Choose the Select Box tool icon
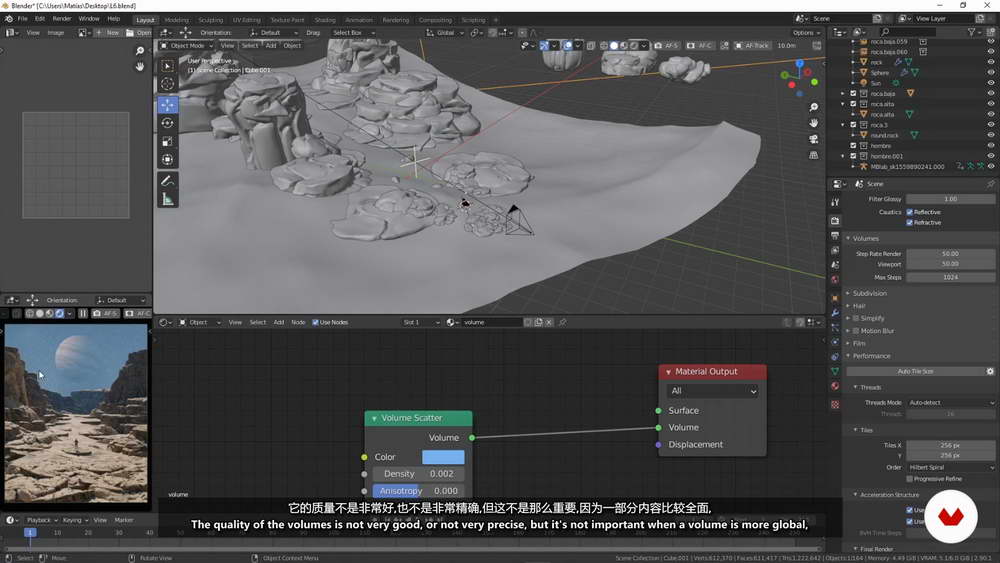The height and width of the screenshot is (563, 1000). [x=167, y=66]
